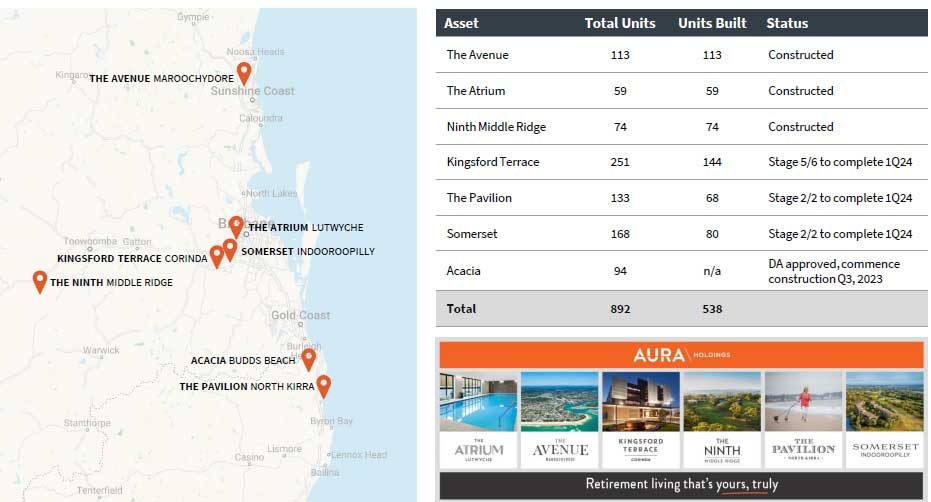Viewport: 931px width, 502px height.
Task: Click 'DA approved, commence construction Q3, 2023' status
Action: (x=834, y=271)
